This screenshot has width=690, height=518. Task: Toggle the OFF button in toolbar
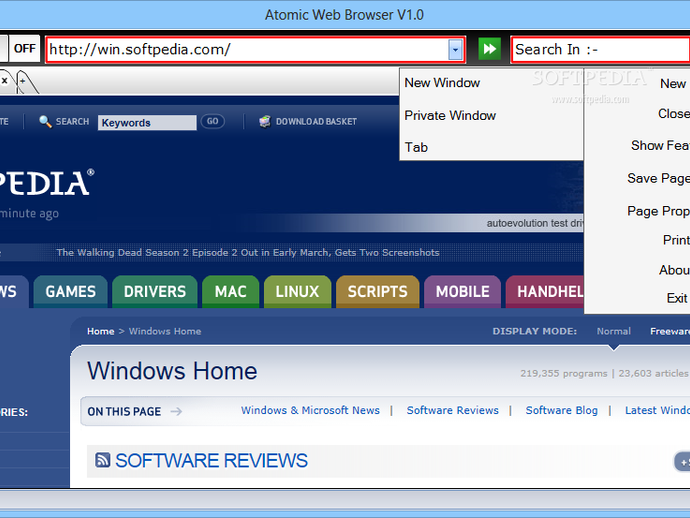point(24,49)
